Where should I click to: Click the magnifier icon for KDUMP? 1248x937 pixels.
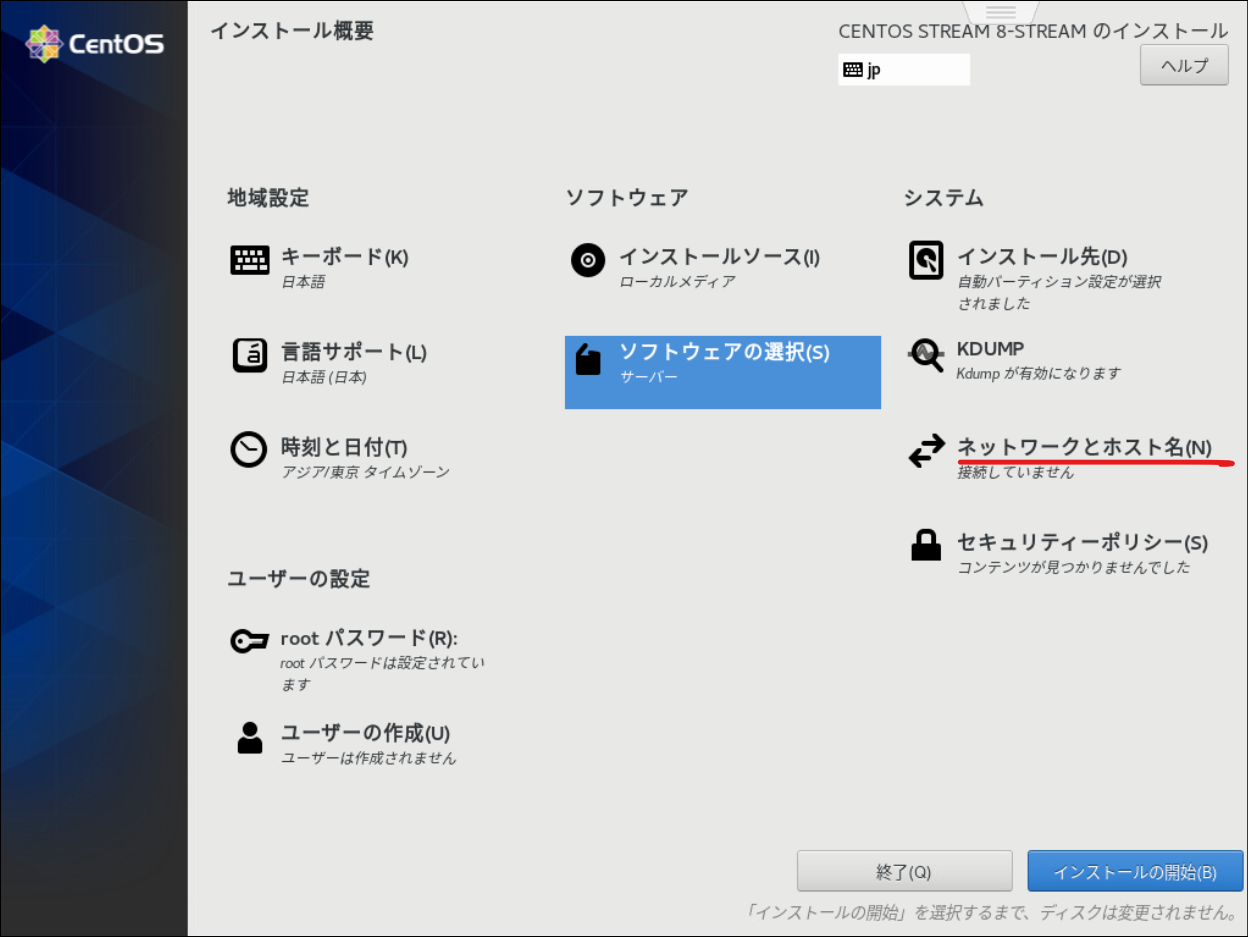click(x=926, y=355)
